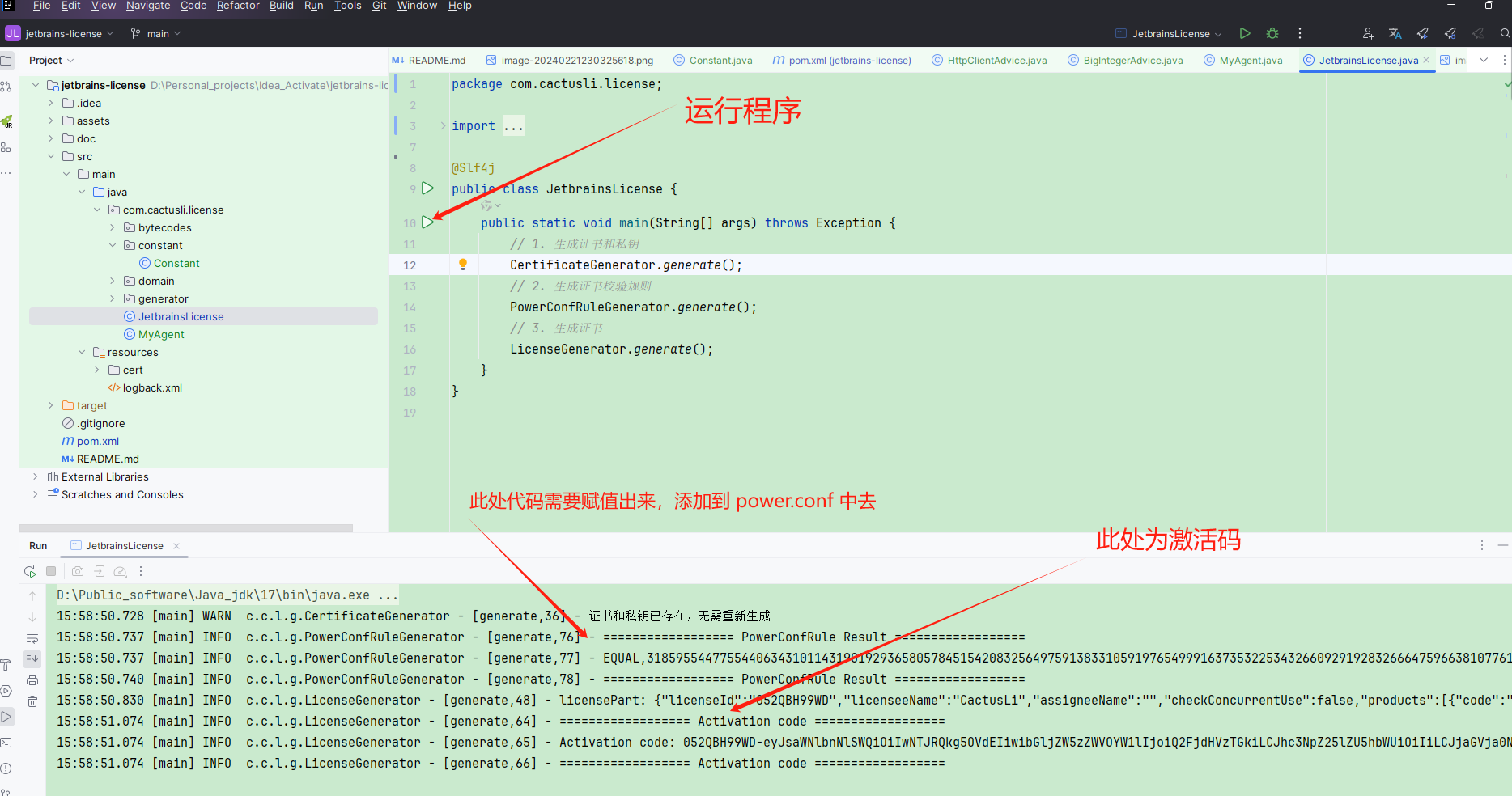Open the Navigate menu
The width and height of the screenshot is (1512, 796).
[148, 6]
